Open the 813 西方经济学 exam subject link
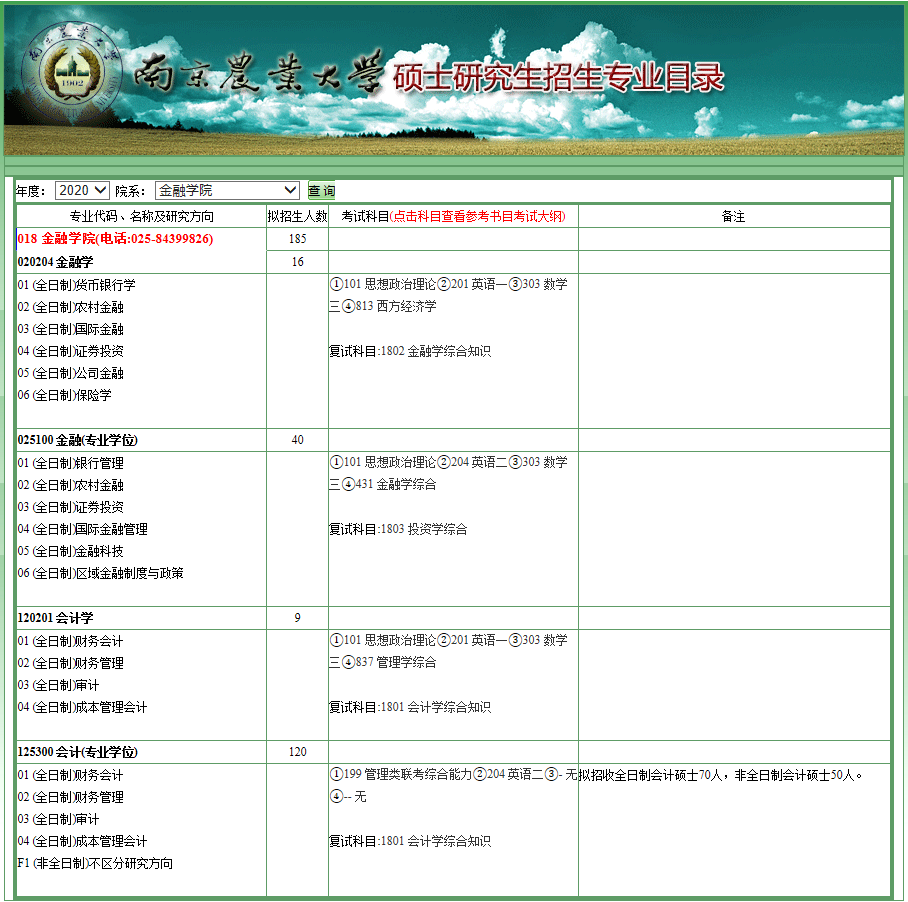 coord(395,306)
